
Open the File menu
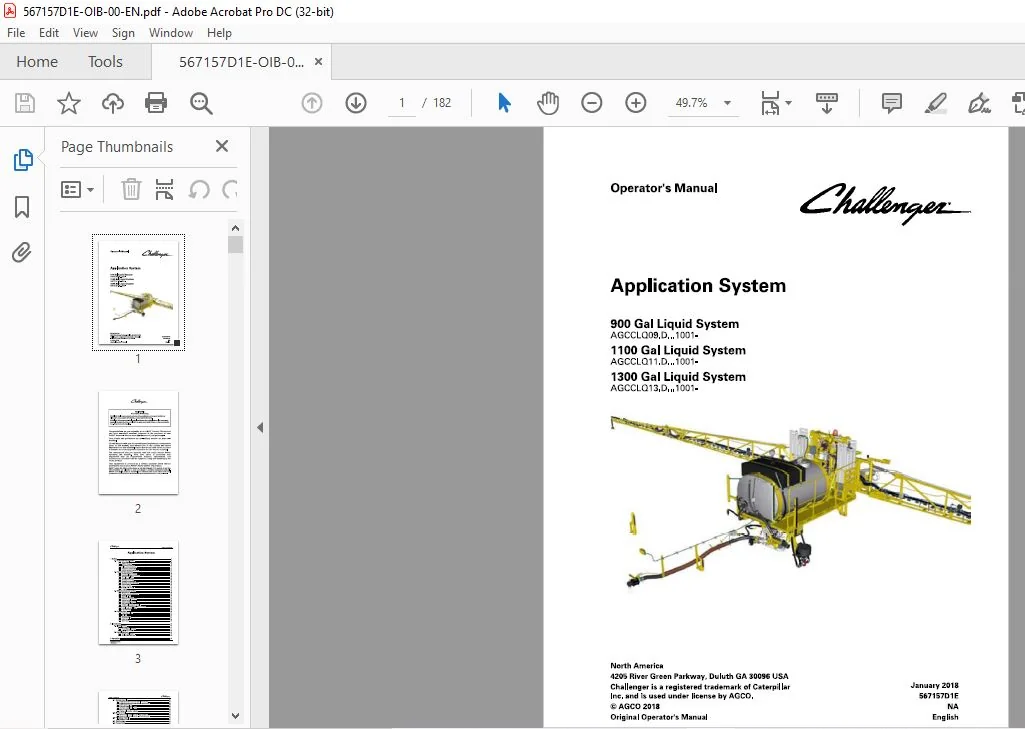[16, 33]
